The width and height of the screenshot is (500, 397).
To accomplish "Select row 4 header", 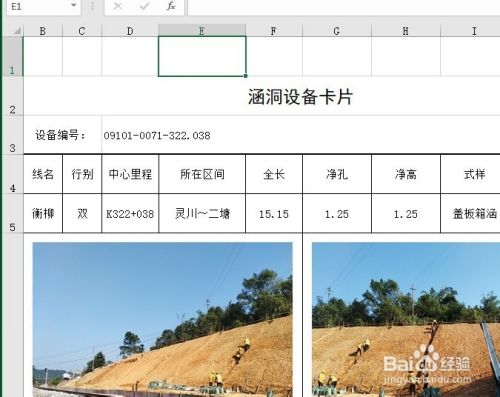I will point(12,174).
